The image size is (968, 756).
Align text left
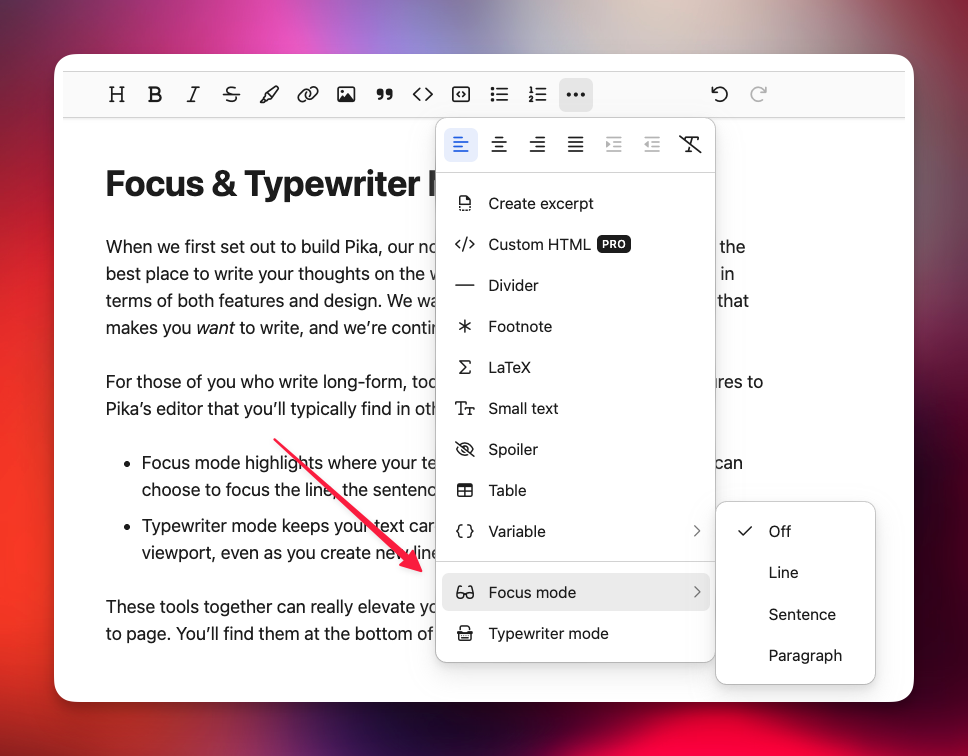461,144
